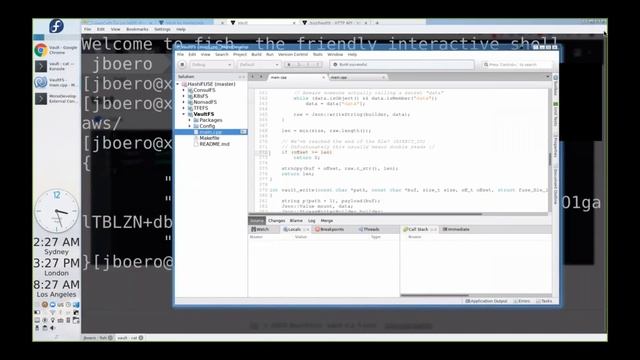
Task: Navigate forward with editor right arrow
Action: (x=261, y=77)
